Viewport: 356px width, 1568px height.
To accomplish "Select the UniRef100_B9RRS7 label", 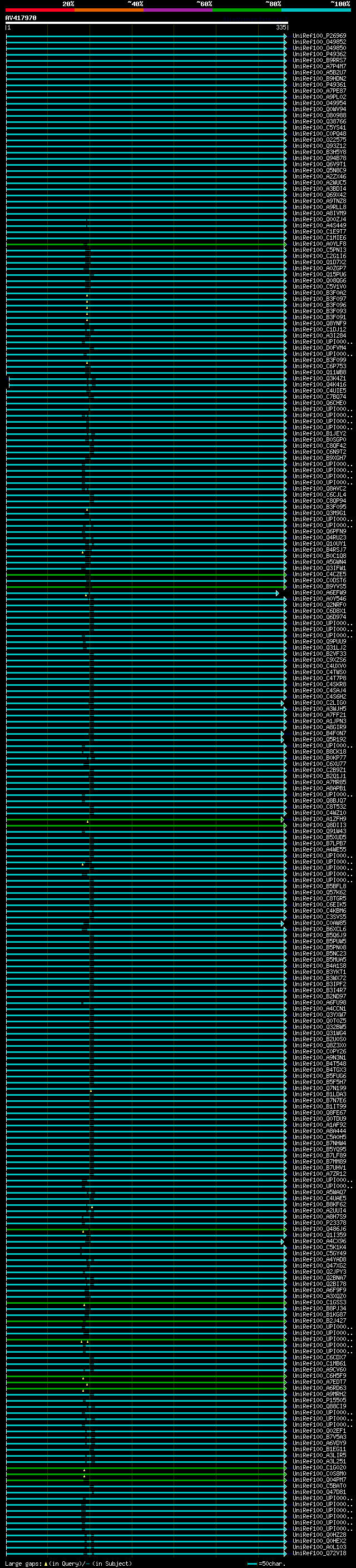I will click(x=319, y=60).
